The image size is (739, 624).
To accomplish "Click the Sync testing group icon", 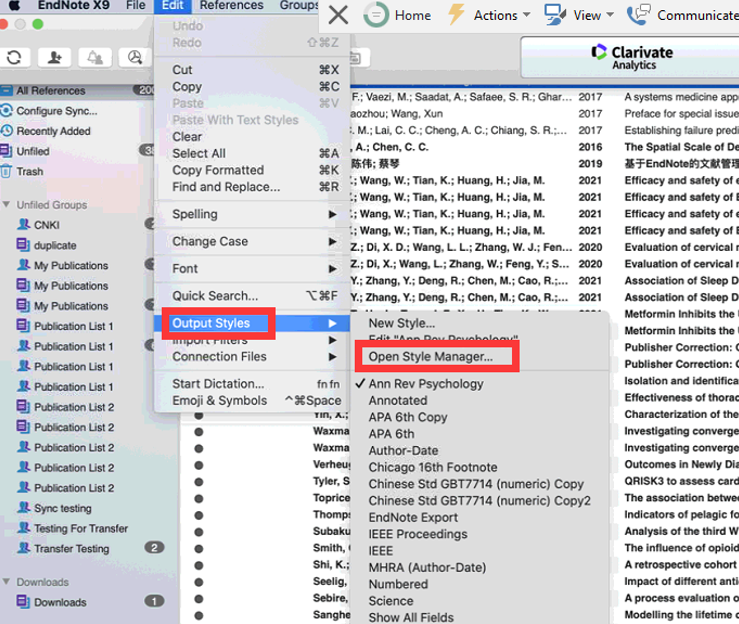I will click(x=23, y=508).
